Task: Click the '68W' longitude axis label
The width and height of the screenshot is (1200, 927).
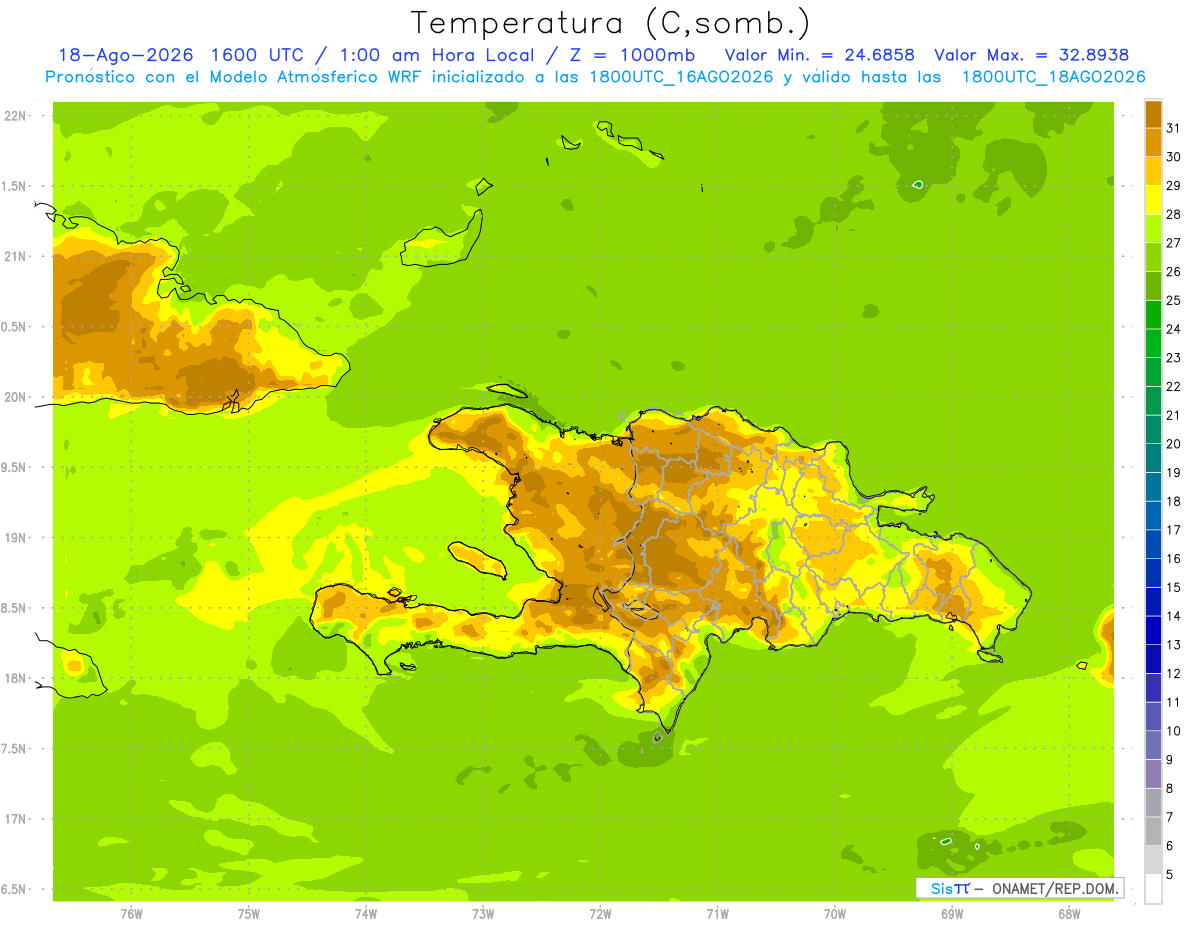Action: pos(1069,914)
